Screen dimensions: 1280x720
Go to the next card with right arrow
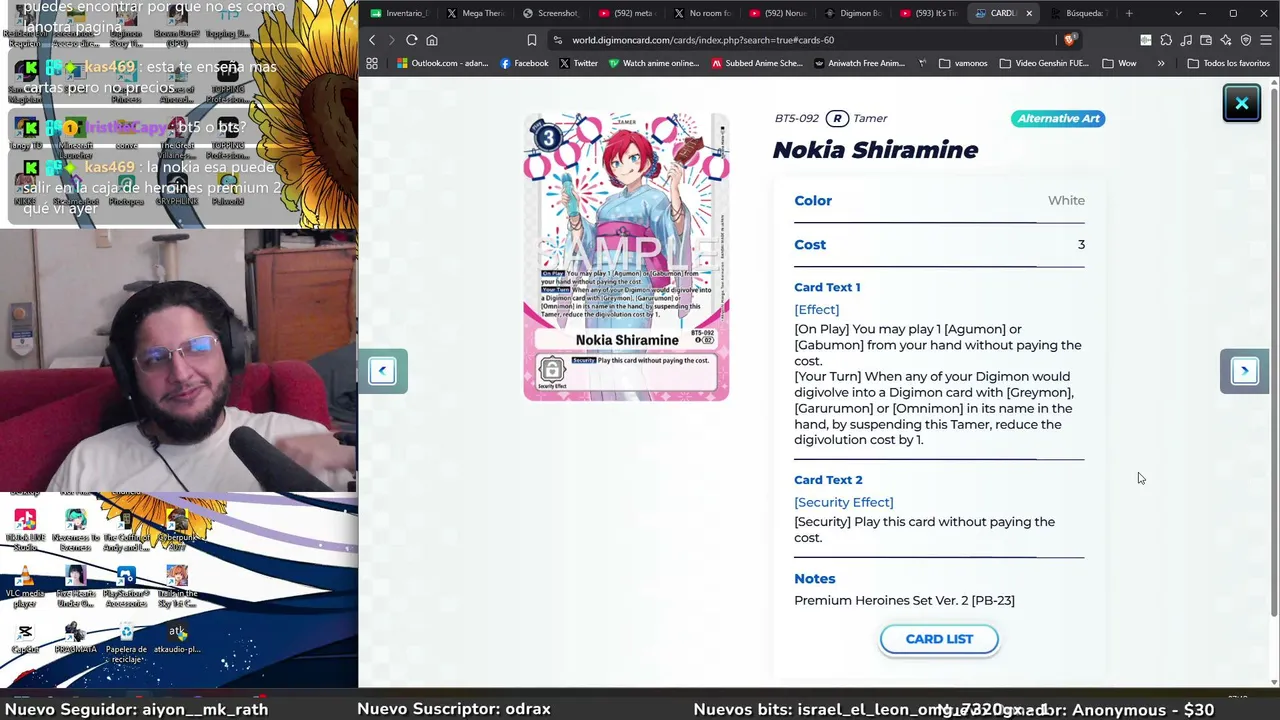pyautogui.click(x=1244, y=371)
